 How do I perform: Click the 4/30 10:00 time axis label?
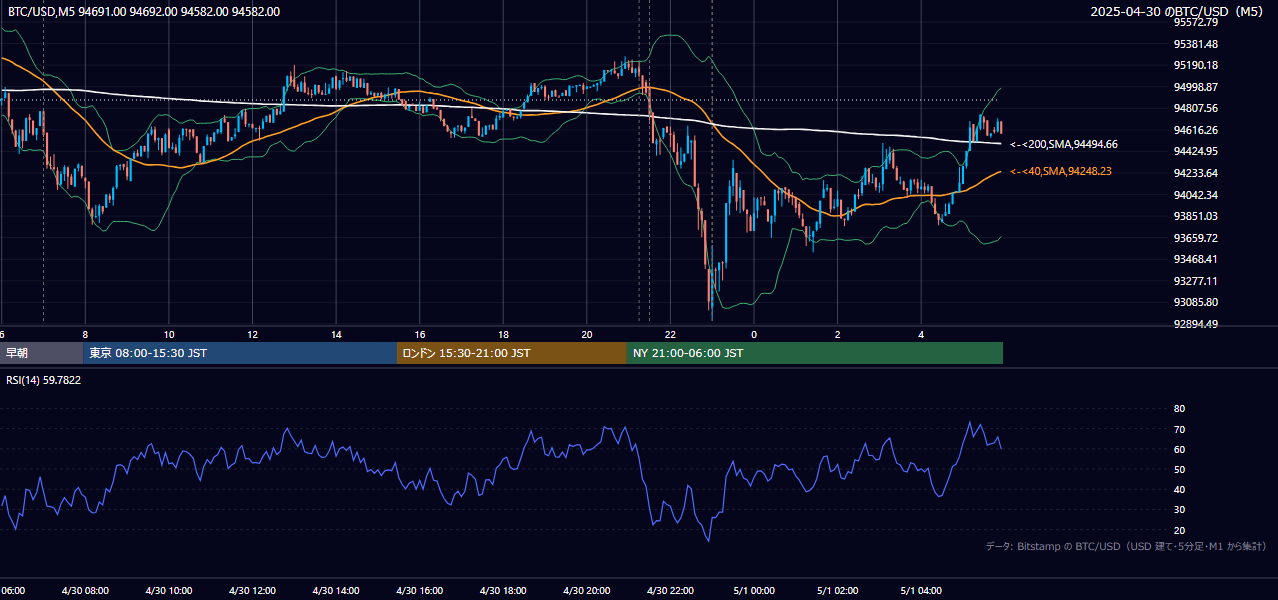click(169, 591)
